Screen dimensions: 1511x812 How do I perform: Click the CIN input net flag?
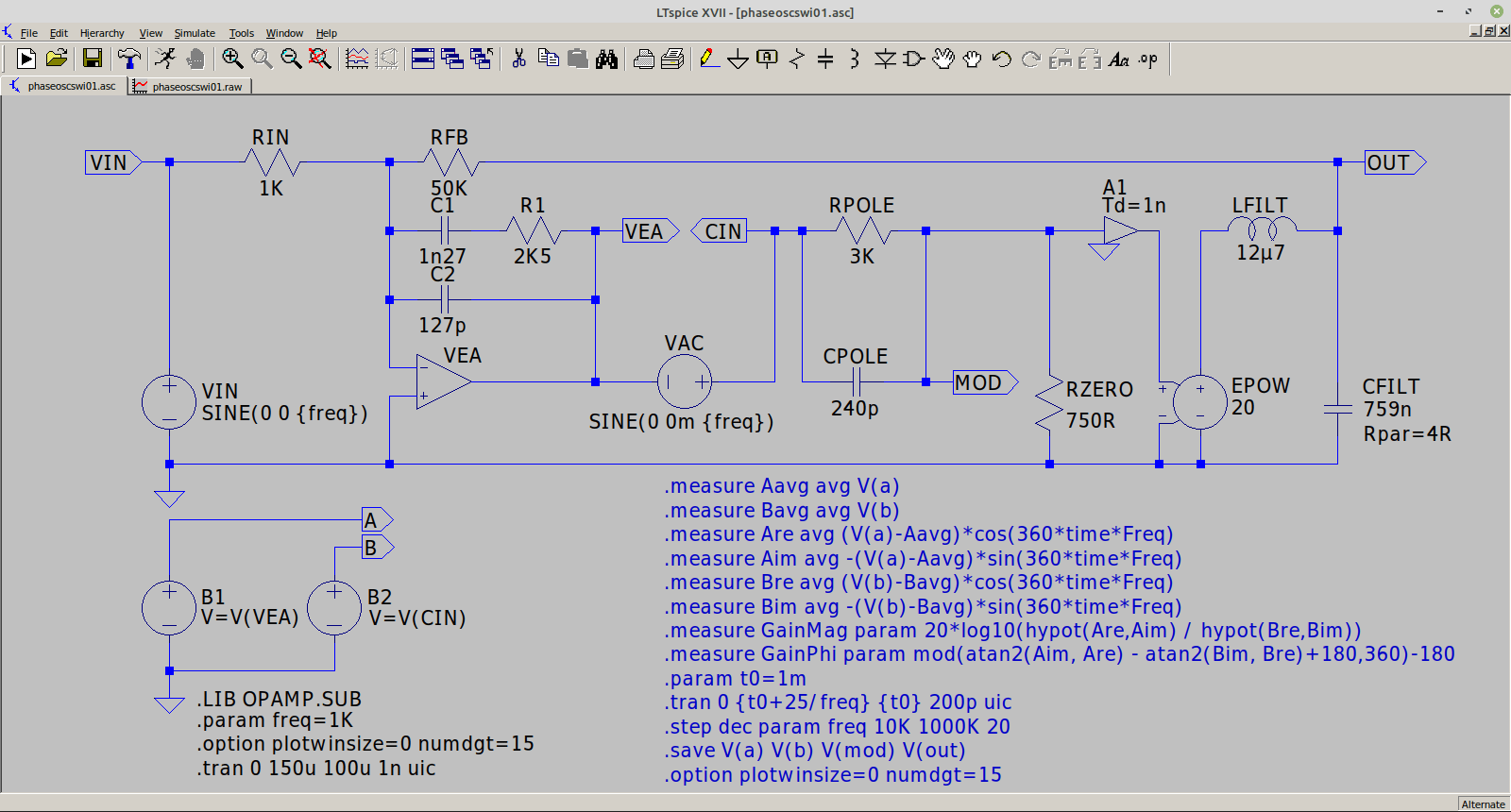720,231
